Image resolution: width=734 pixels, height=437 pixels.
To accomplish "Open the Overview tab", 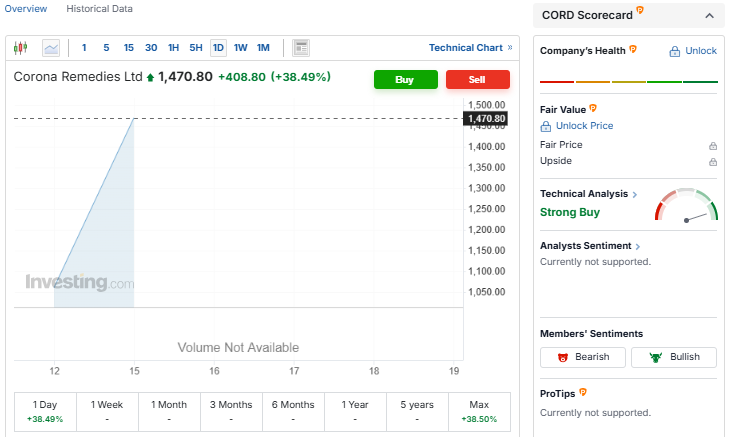I will (26, 8).
